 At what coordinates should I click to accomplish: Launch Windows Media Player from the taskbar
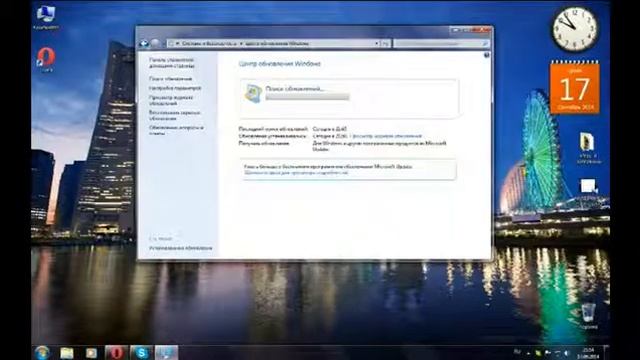point(91,353)
